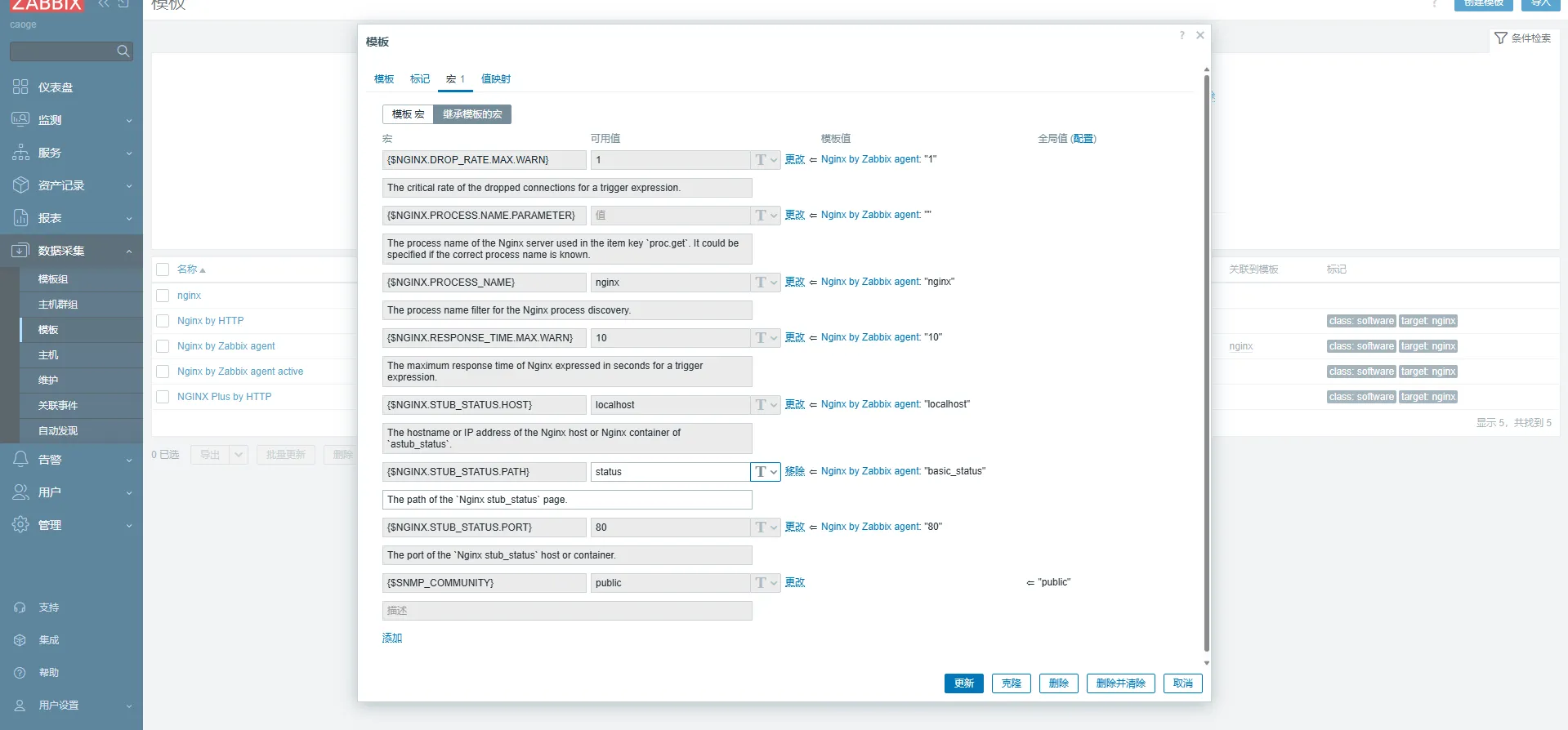Viewport: 1568px width, 730px height.
Task: Click the search magnifier icon in sidebar
Action: (123, 51)
